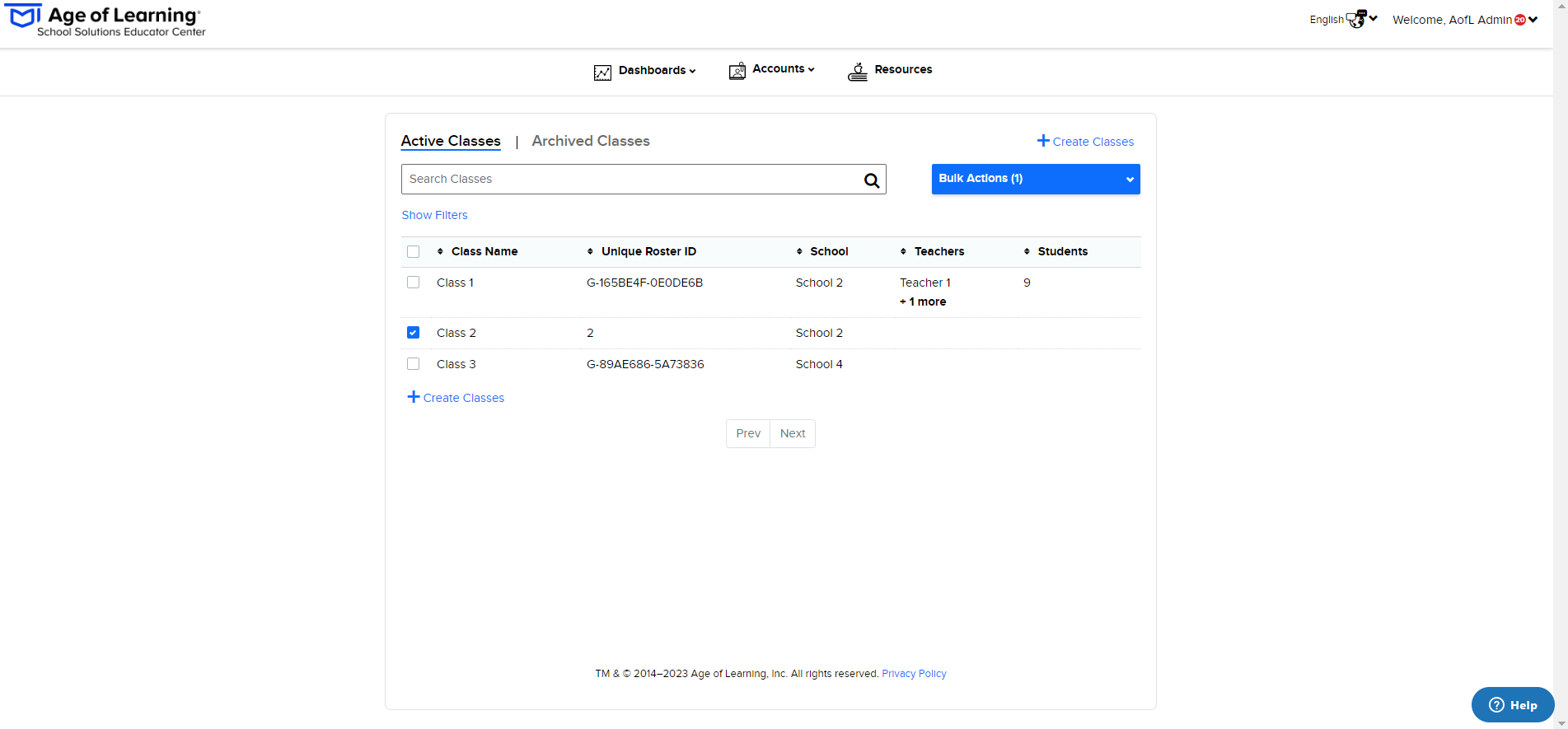This screenshot has height=729, width=1568.
Task: Click the Class 1 name
Action: tap(455, 283)
